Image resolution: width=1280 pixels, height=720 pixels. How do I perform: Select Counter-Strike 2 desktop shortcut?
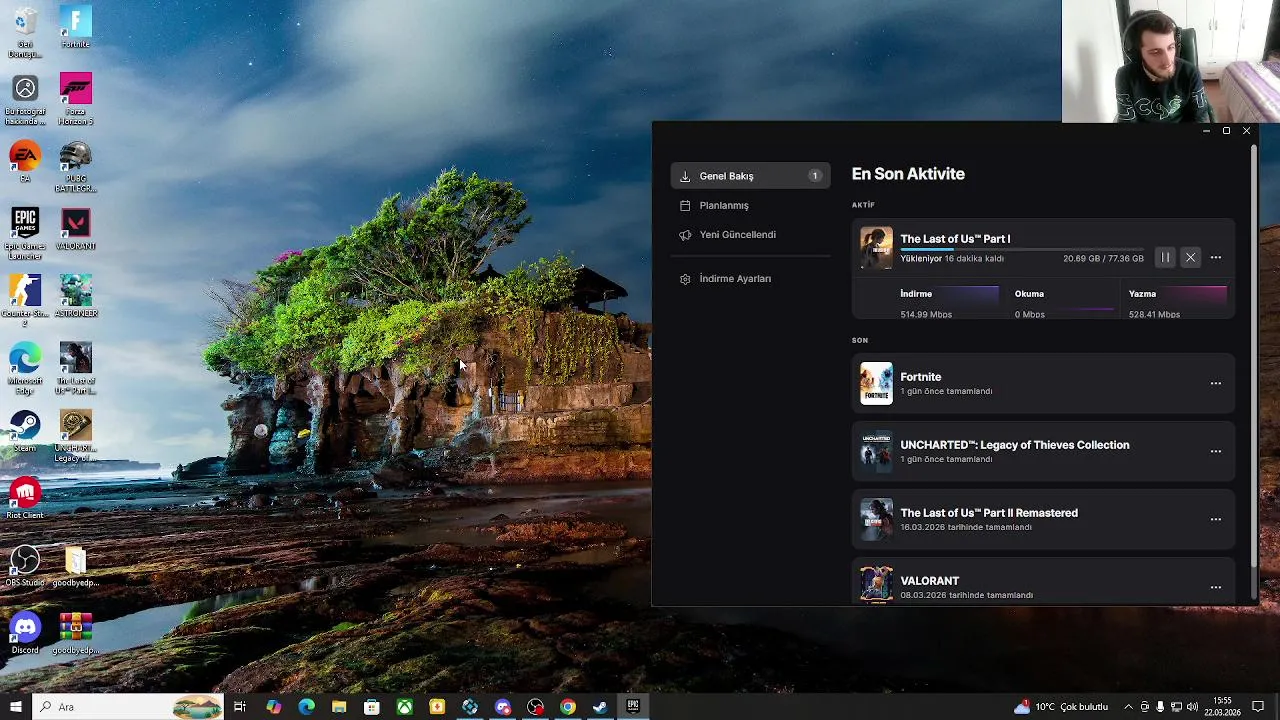click(x=25, y=301)
